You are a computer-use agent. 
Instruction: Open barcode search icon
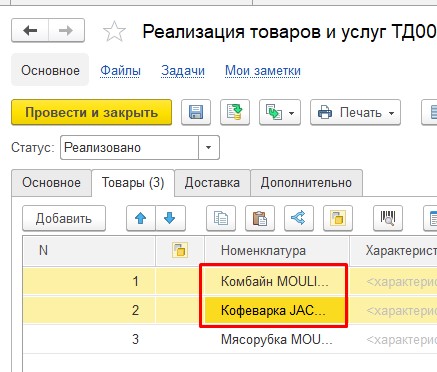pyautogui.click(x=388, y=218)
